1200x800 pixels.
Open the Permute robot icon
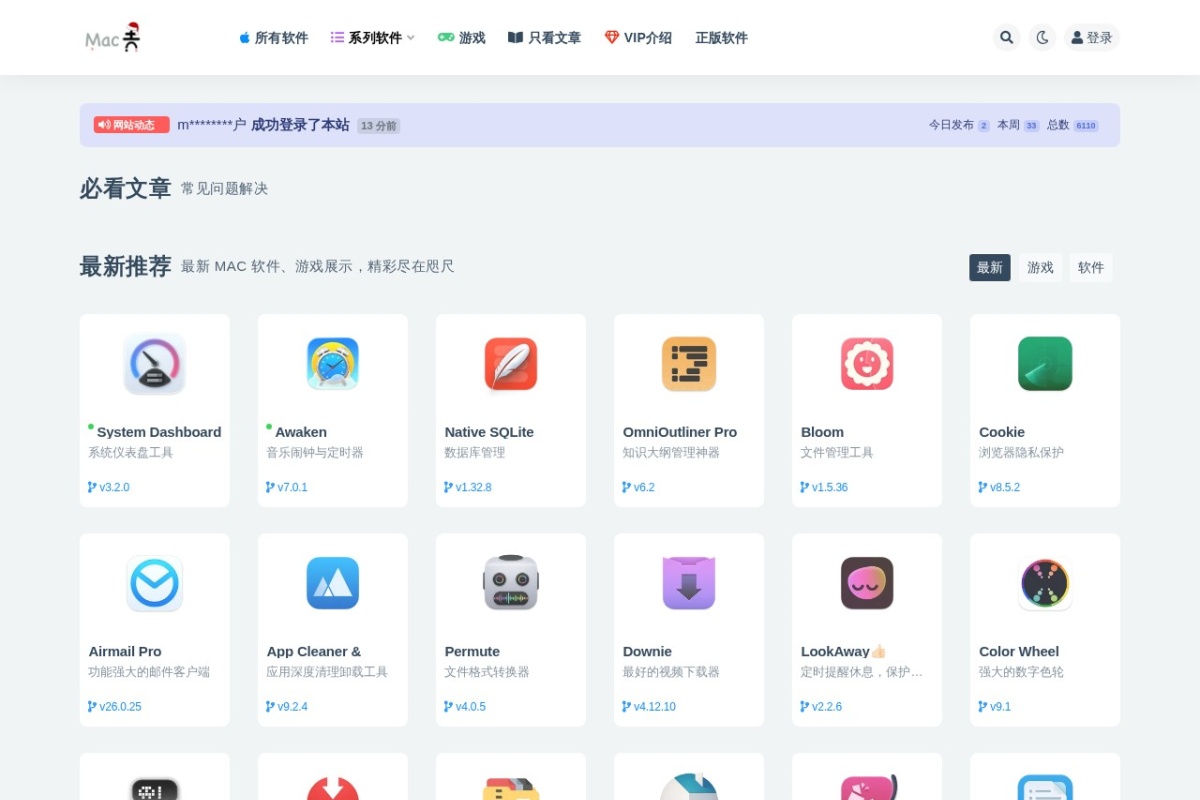click(x=511, y=583)
